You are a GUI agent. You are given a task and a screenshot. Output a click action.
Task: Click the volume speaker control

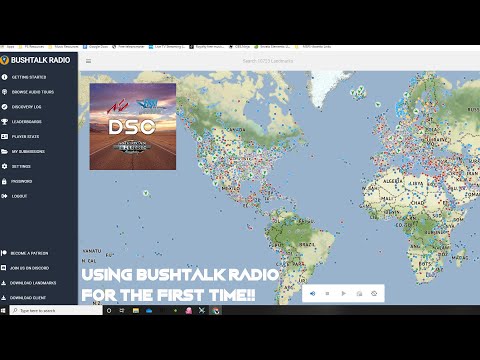coord(312,294)
